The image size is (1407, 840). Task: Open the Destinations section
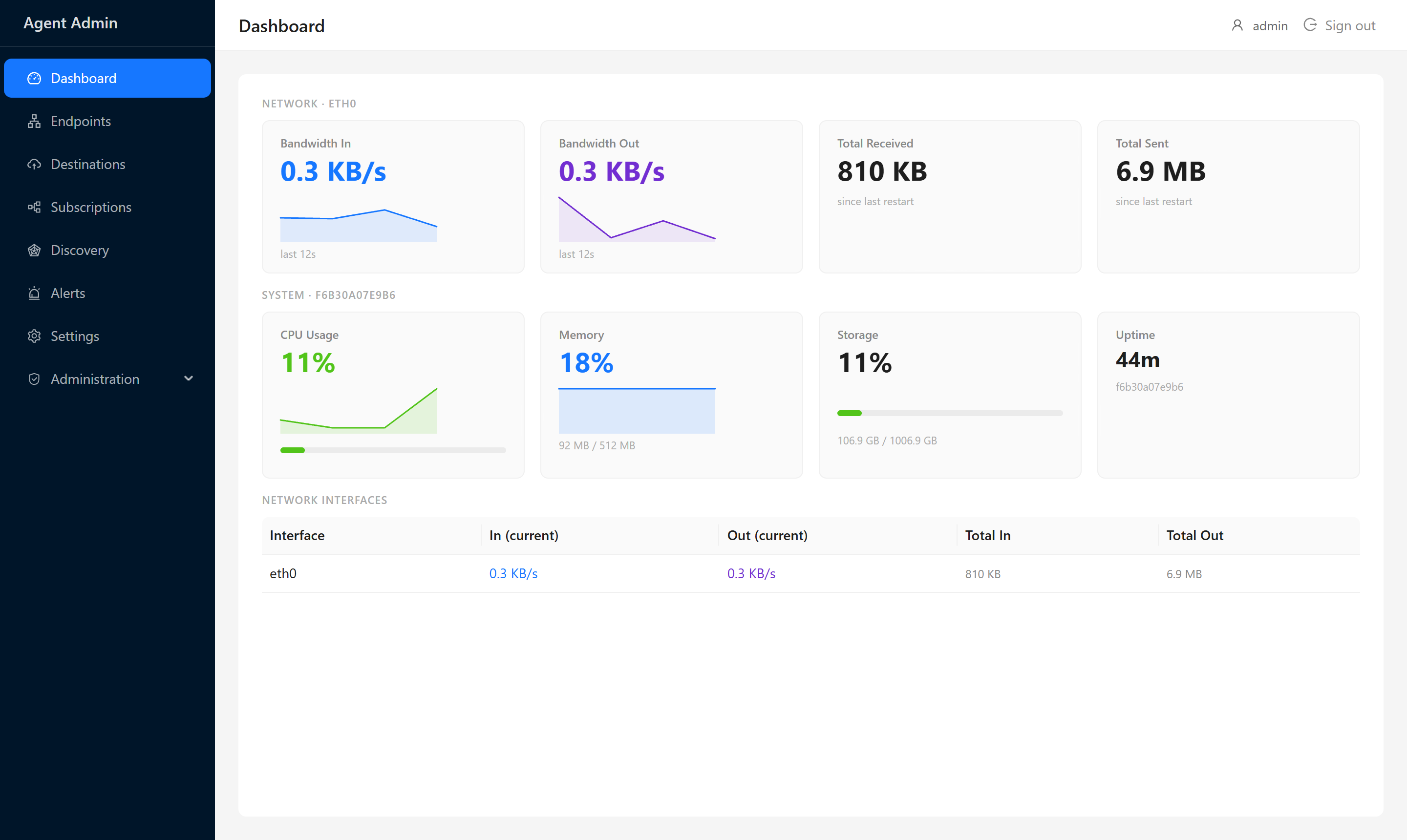tap(107, 164)
